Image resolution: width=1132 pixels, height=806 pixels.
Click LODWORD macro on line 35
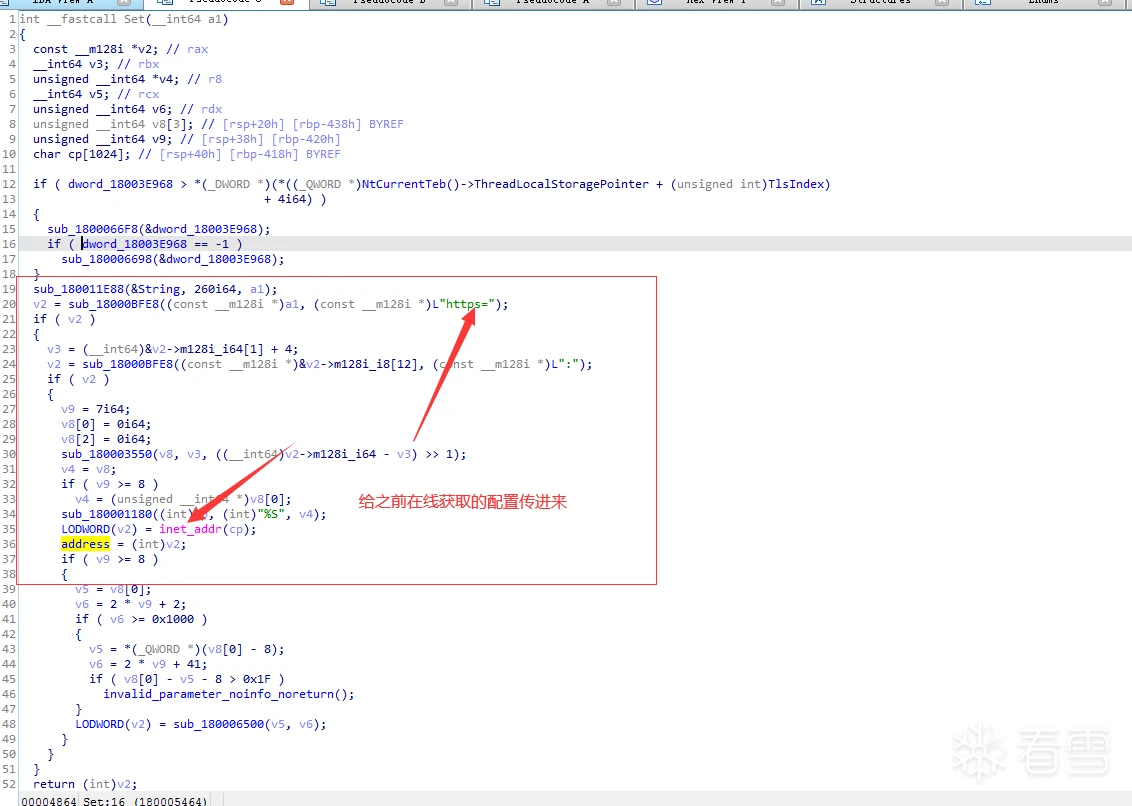click(x=85, y=529)
